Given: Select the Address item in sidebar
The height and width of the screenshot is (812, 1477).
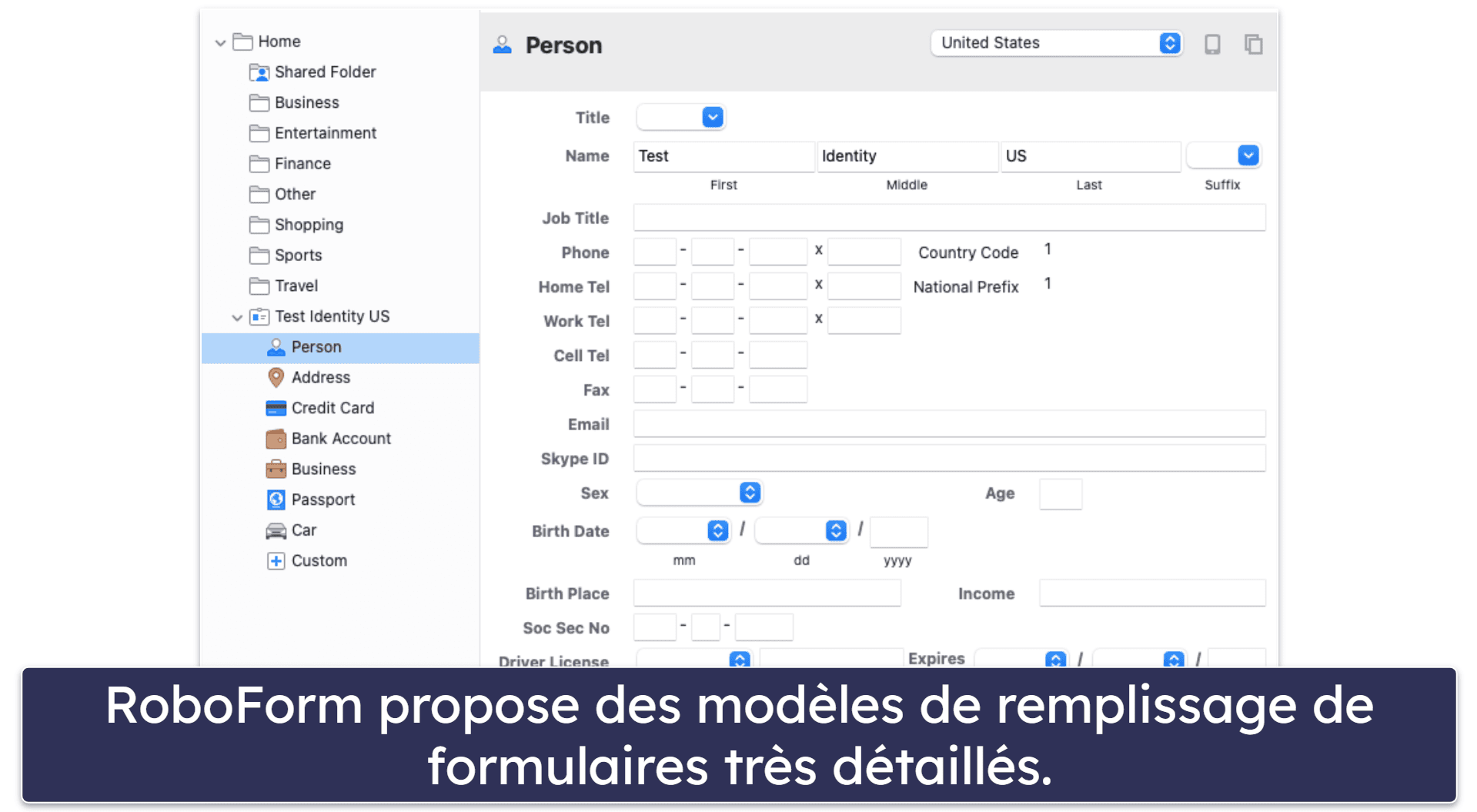Looking at the screenshot, I should (320, 377).
